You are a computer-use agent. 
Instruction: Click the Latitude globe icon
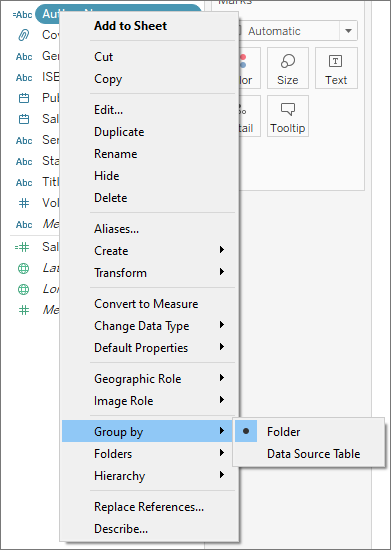[23, 268]
